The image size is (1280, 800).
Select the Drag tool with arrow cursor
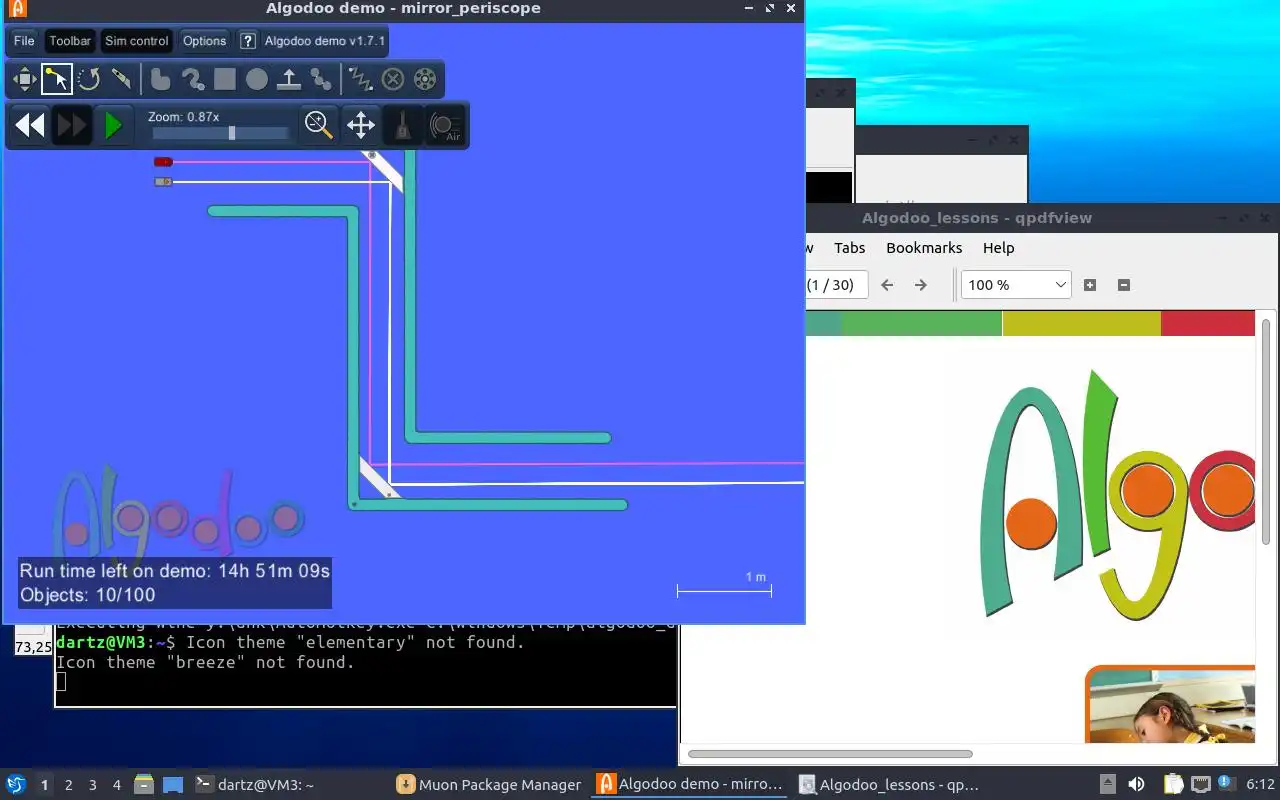coord(57,79)
